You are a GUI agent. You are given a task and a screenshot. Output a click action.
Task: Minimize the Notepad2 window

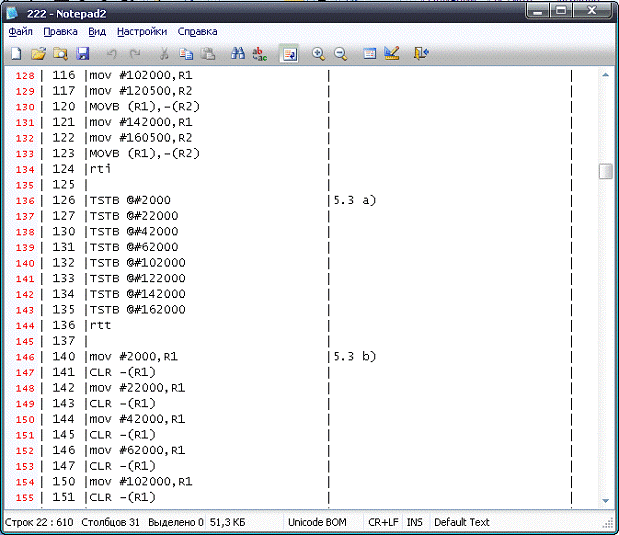[x=537, y=11]
